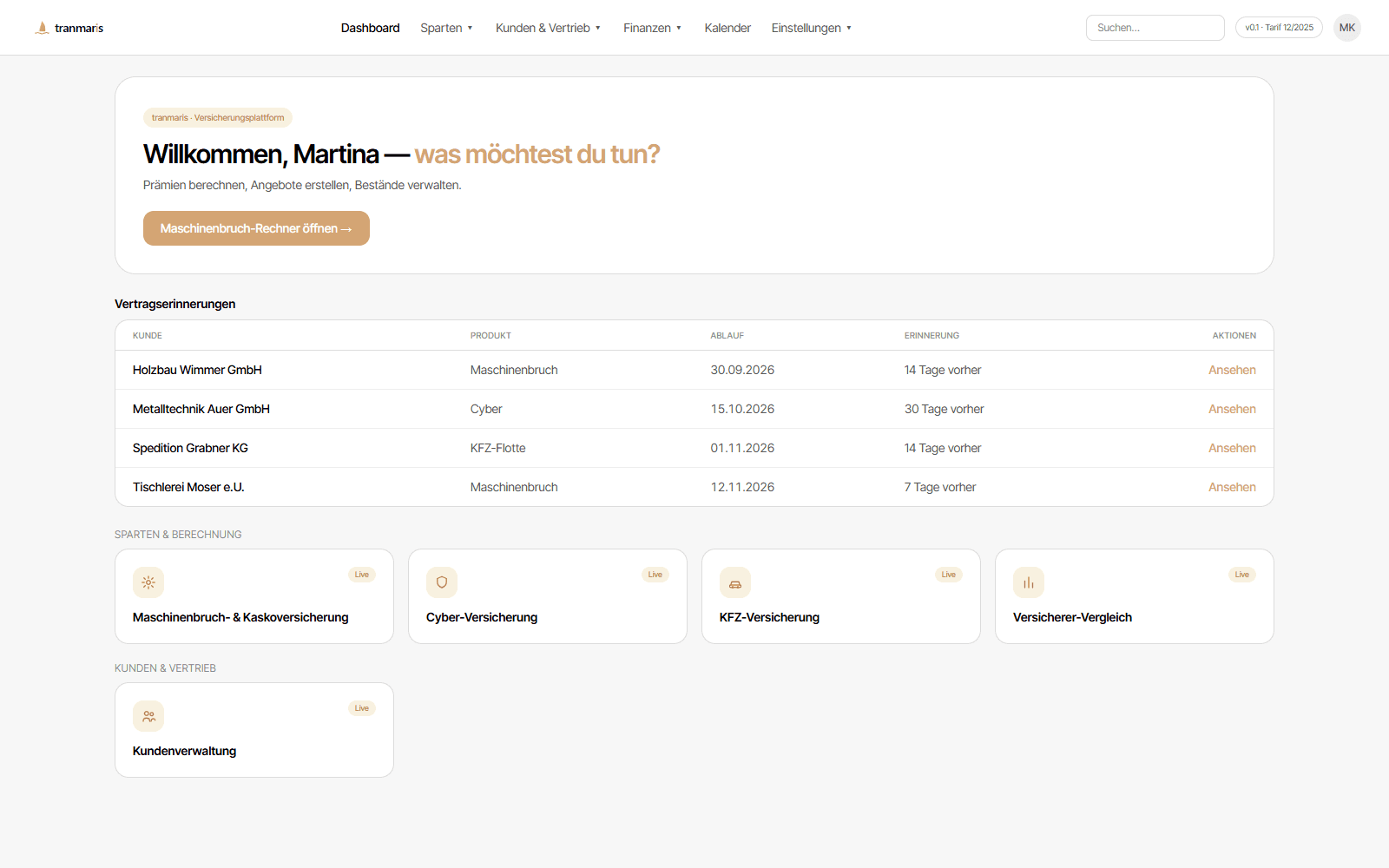Click Ansehen for Metalltechnik Auer GmbH
This screenshot has width=1389, height=868.
(1232, 409)
